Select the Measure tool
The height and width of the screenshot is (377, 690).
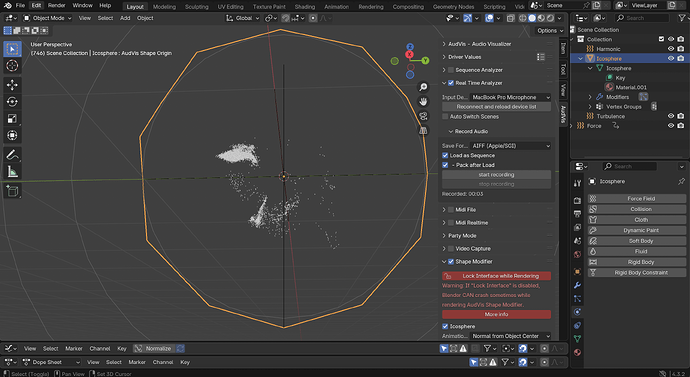12,172
